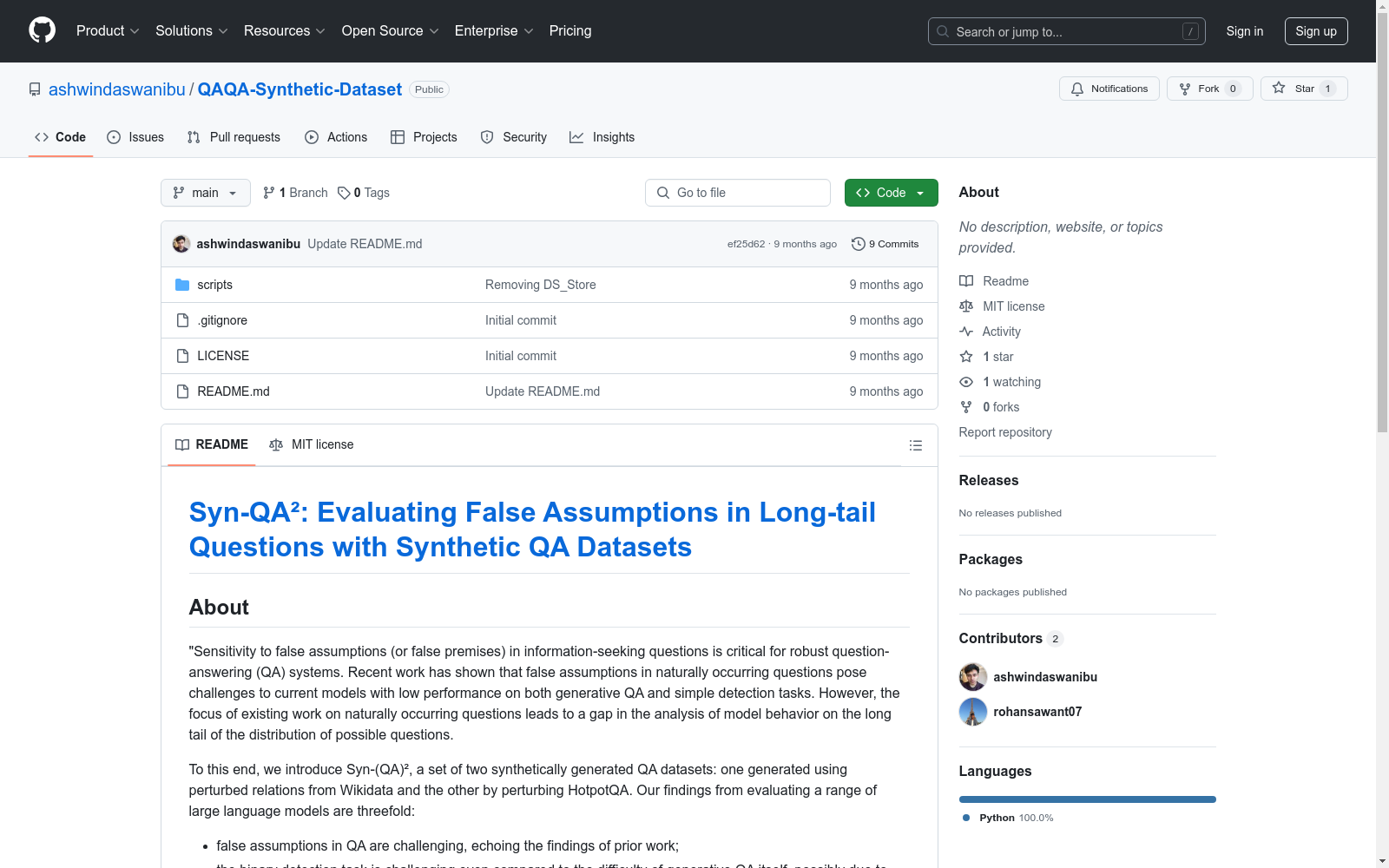Switch to the MIT license tab
This screenshot has width=1389, height=868.
click(x=312, y=445)
